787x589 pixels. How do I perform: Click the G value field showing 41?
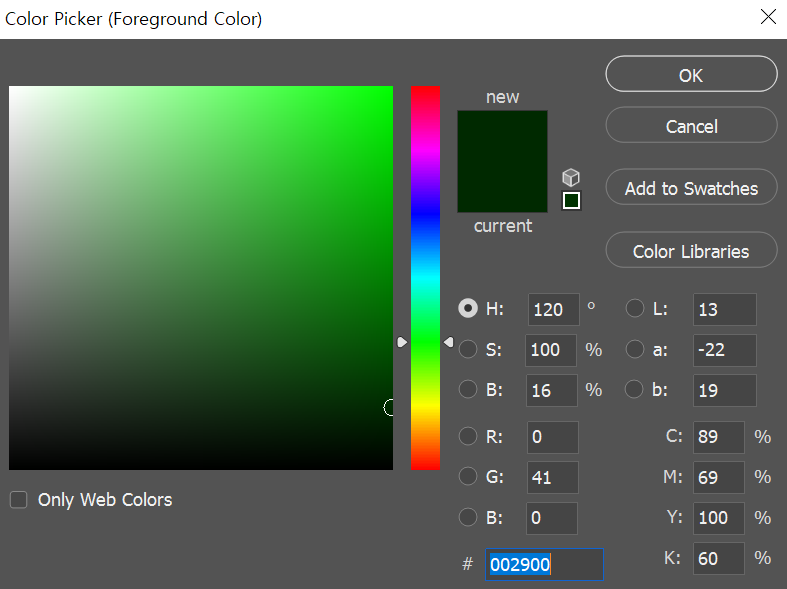pyautogui.click(x=553, y=477)
